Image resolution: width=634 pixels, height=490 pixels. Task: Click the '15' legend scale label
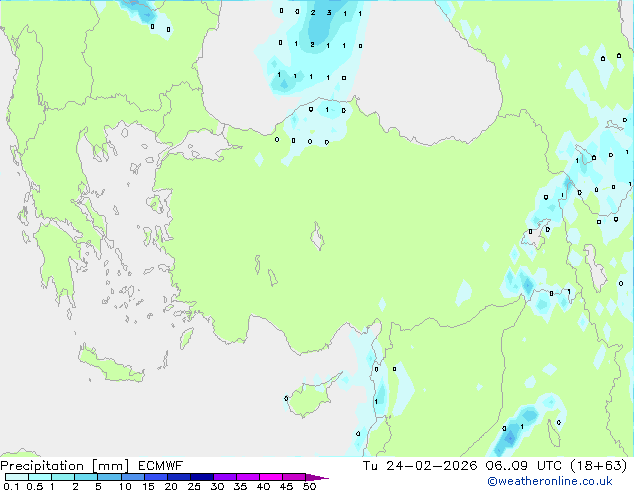[x=148, y=486]
